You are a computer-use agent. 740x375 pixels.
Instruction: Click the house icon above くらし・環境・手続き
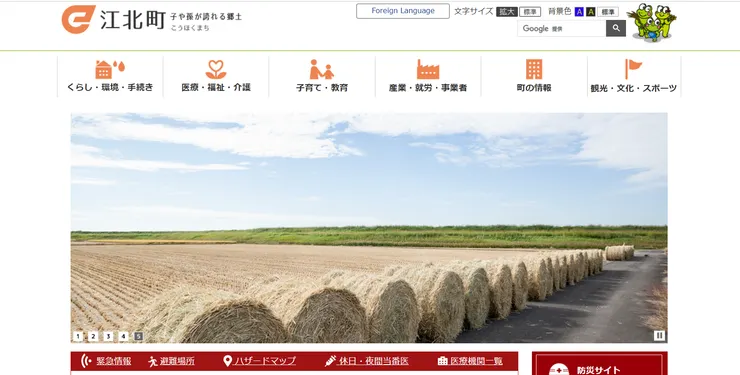(x=109, y=69)
